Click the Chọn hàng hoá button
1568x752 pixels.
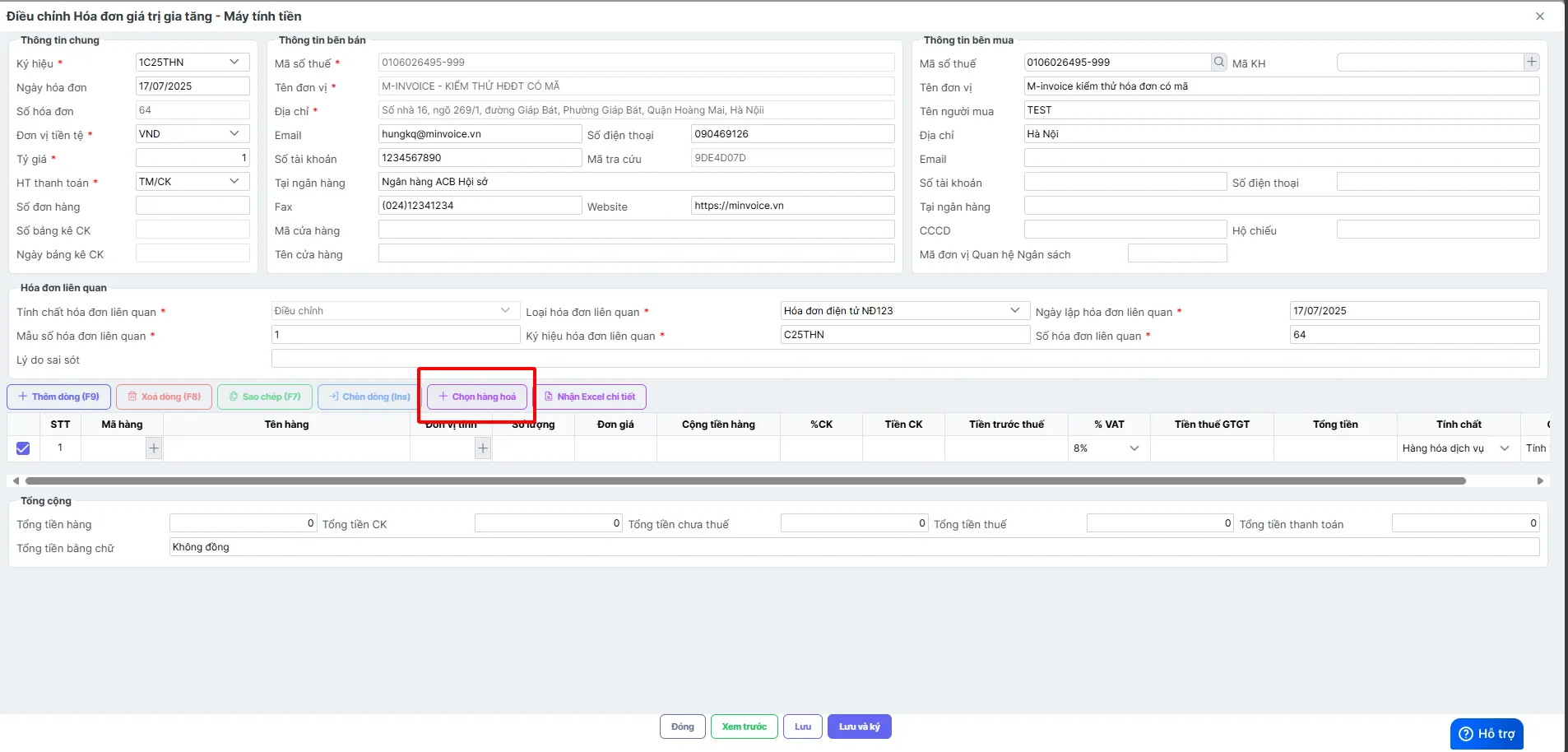point(477,397)
